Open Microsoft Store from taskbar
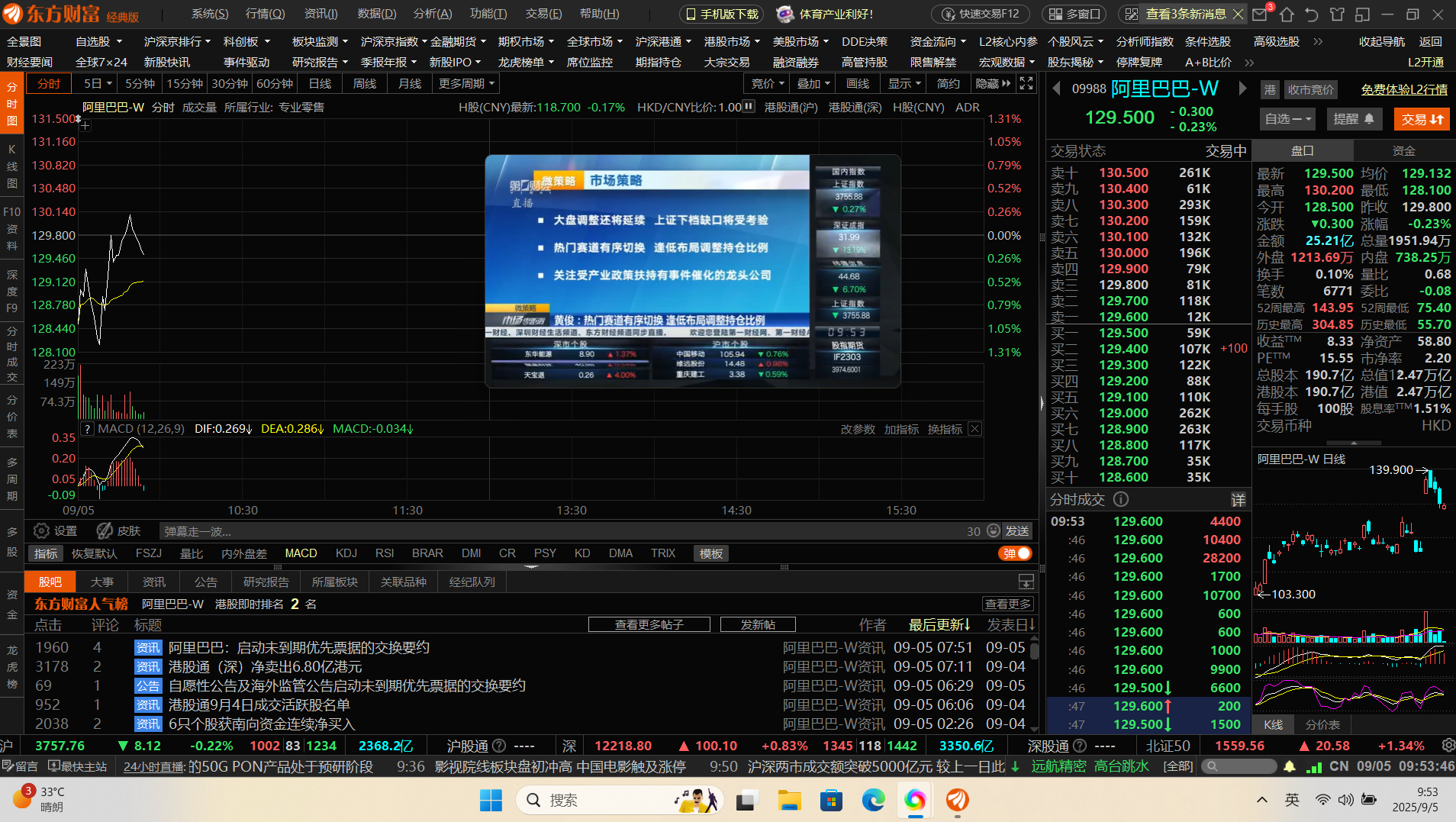 [831, 800]
